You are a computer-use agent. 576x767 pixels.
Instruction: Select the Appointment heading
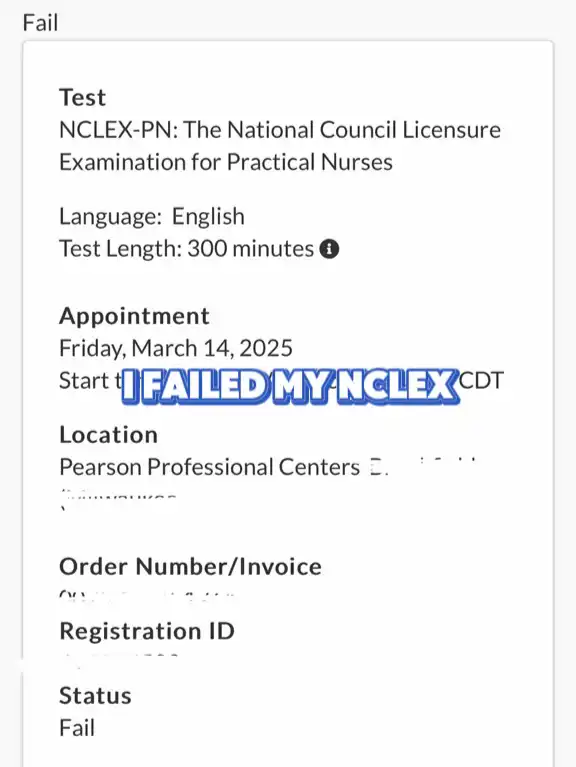coord(134,316)
